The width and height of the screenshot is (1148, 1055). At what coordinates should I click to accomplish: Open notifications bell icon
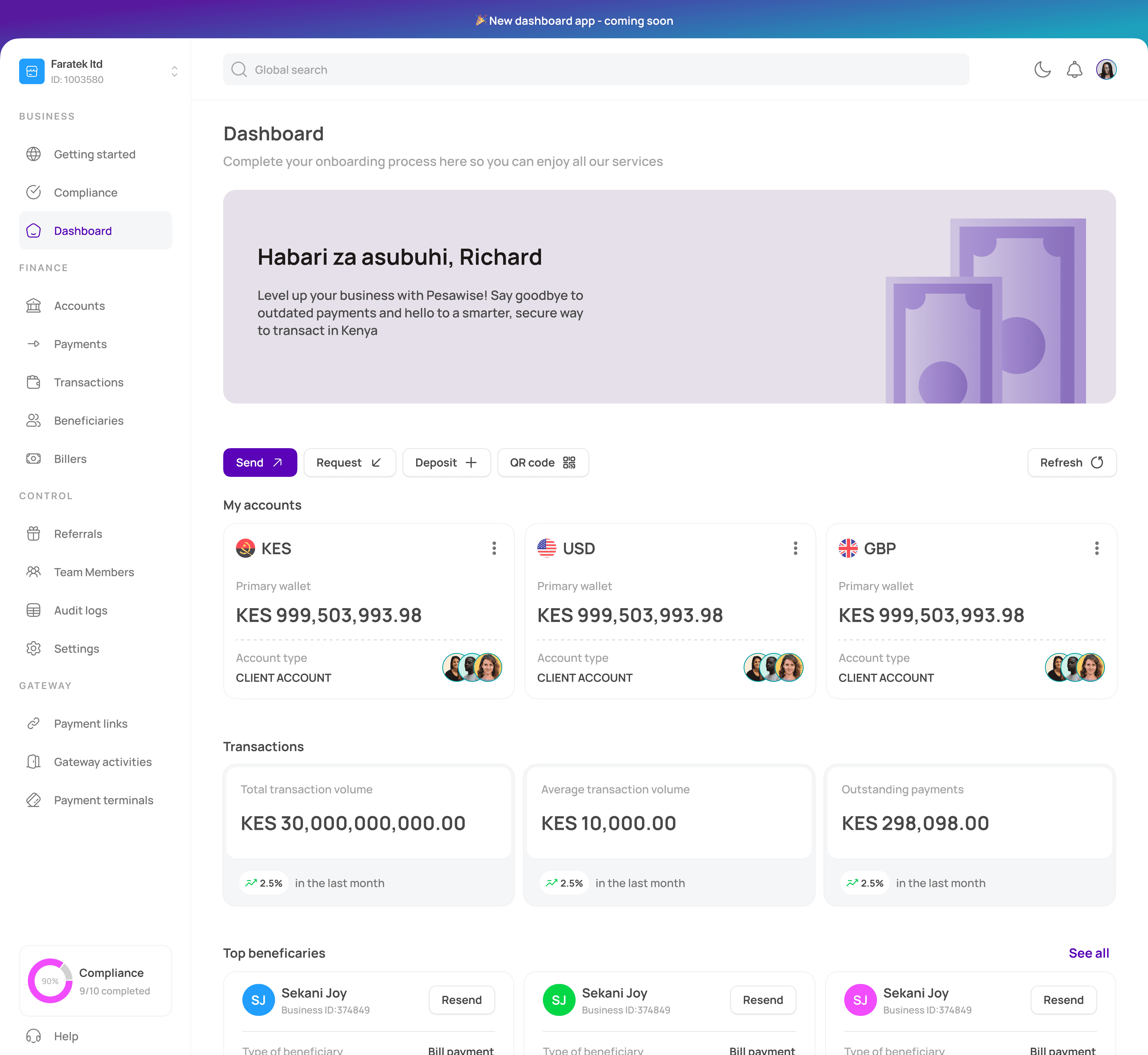[1074, 70]
